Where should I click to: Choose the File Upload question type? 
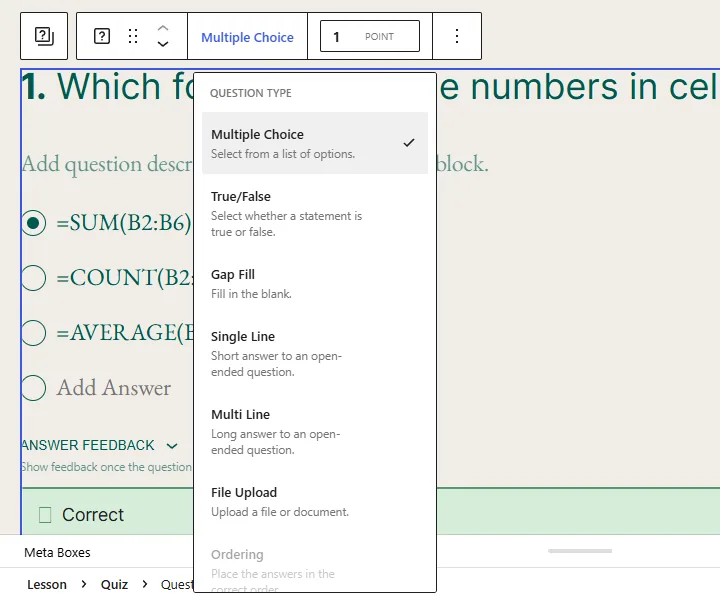[315, 501]
